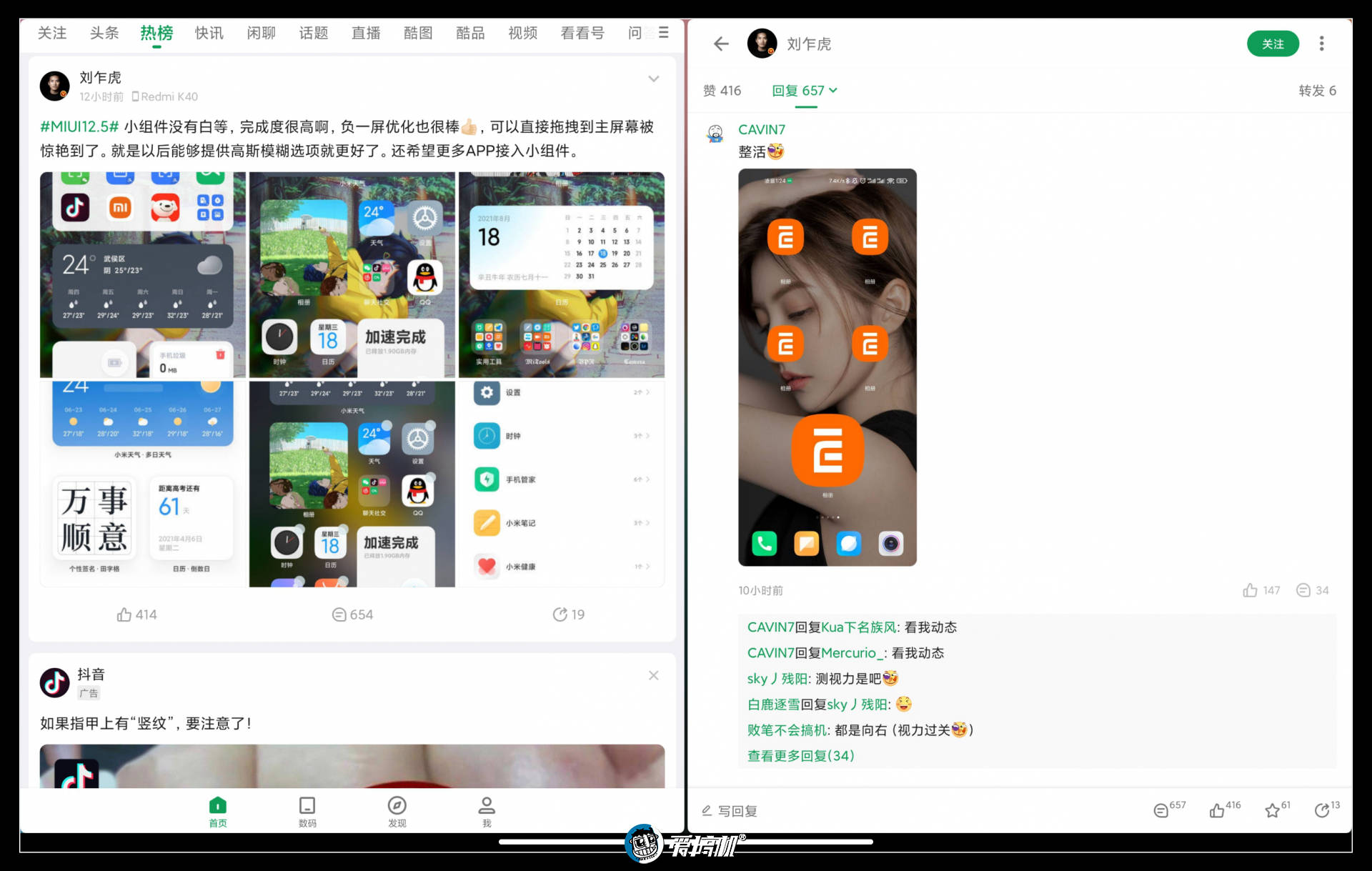Open the settings list image with 小米笔记
Image resolution: width=1372 pixels, height=871 pixels.
562,484
